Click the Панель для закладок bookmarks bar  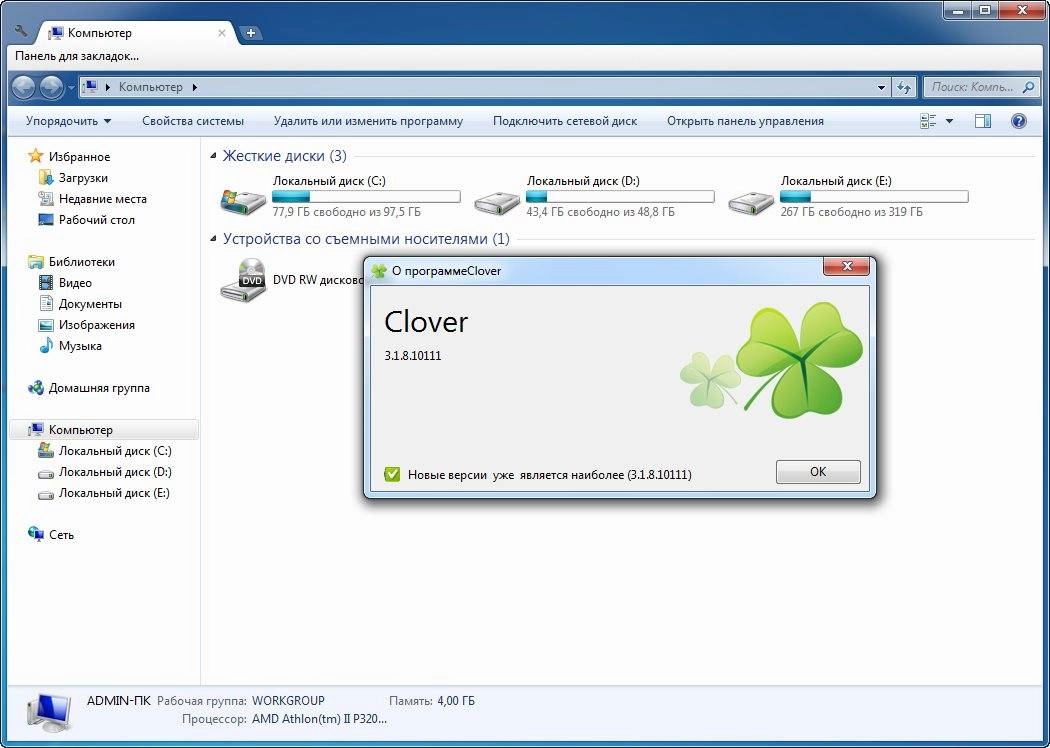coord(77,56)
